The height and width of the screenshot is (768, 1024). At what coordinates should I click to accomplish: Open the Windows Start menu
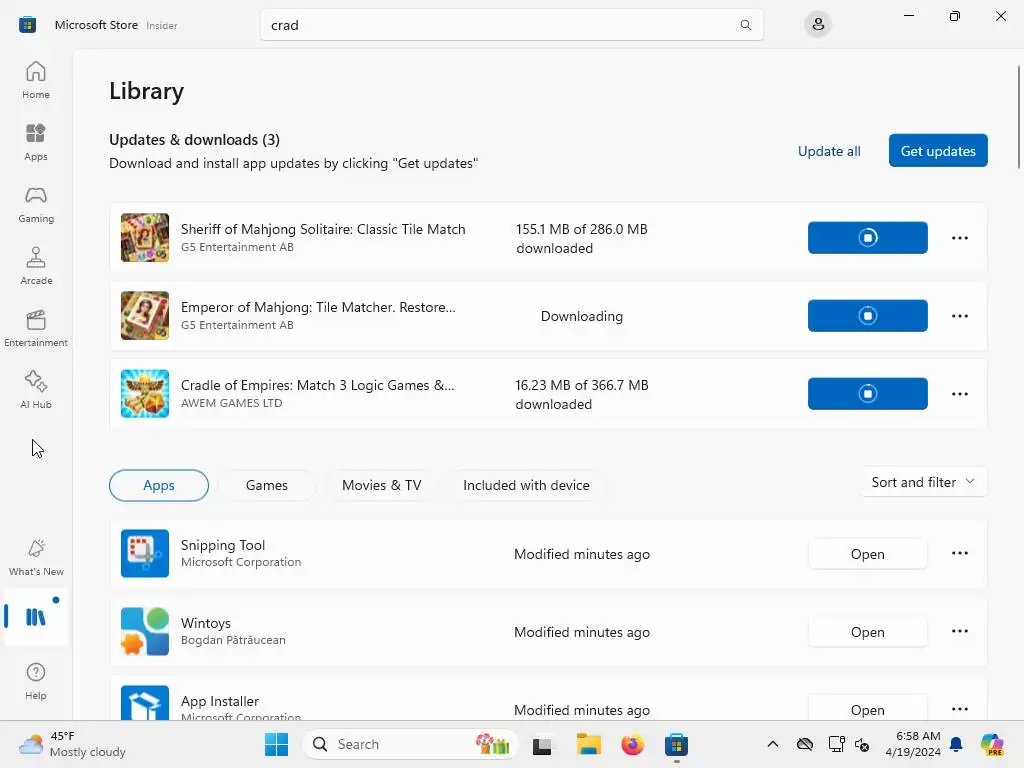coord(276,744)
